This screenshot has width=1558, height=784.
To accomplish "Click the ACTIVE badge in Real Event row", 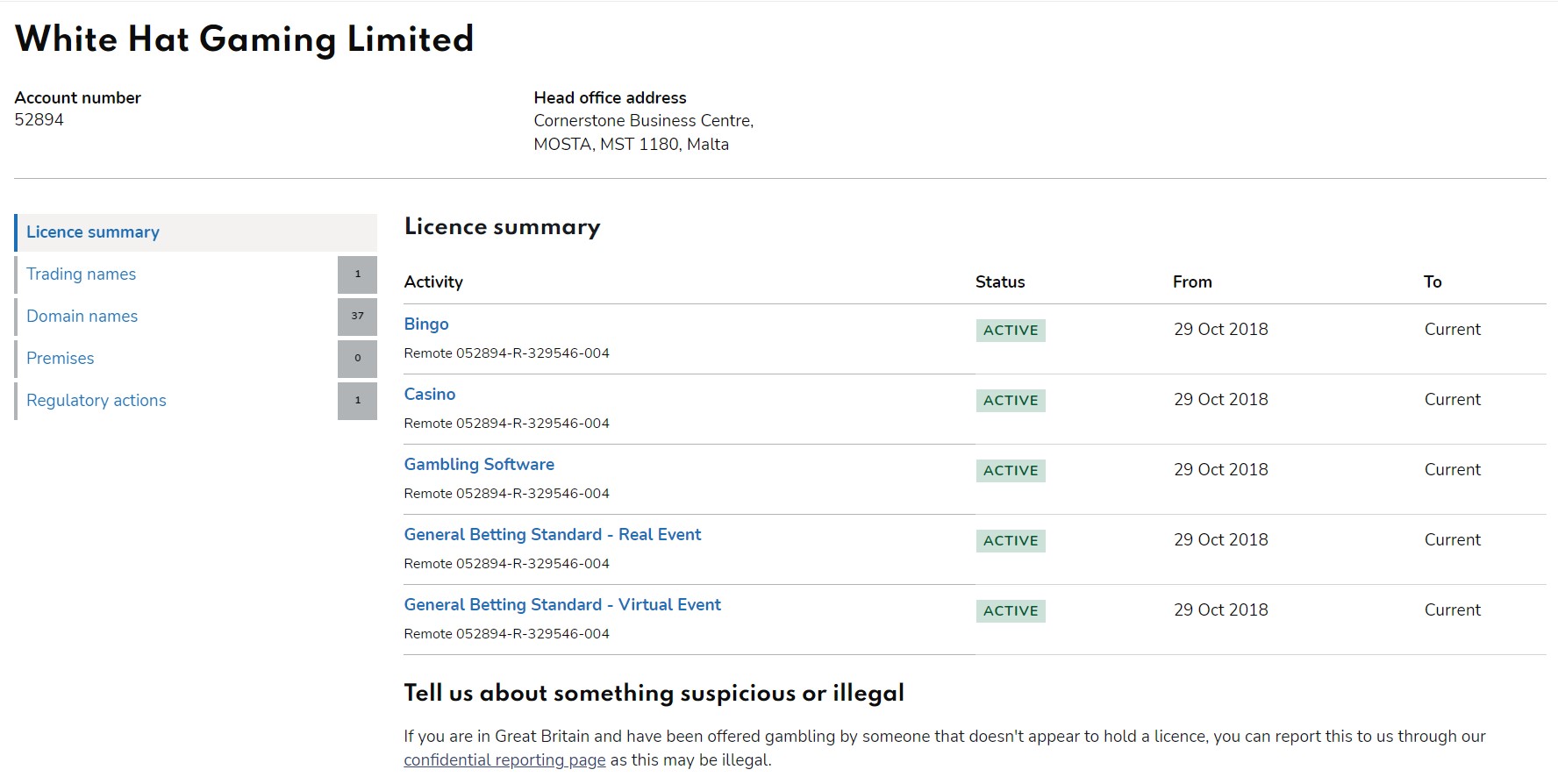I will 1011,541.
